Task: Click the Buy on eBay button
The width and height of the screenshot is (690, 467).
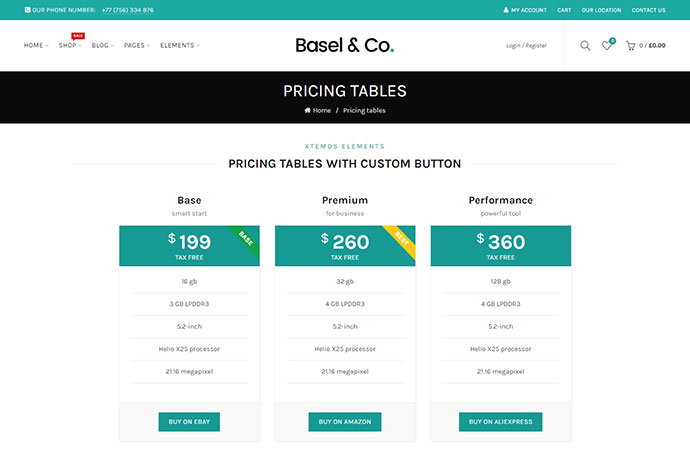Action: tap(189, 422)
